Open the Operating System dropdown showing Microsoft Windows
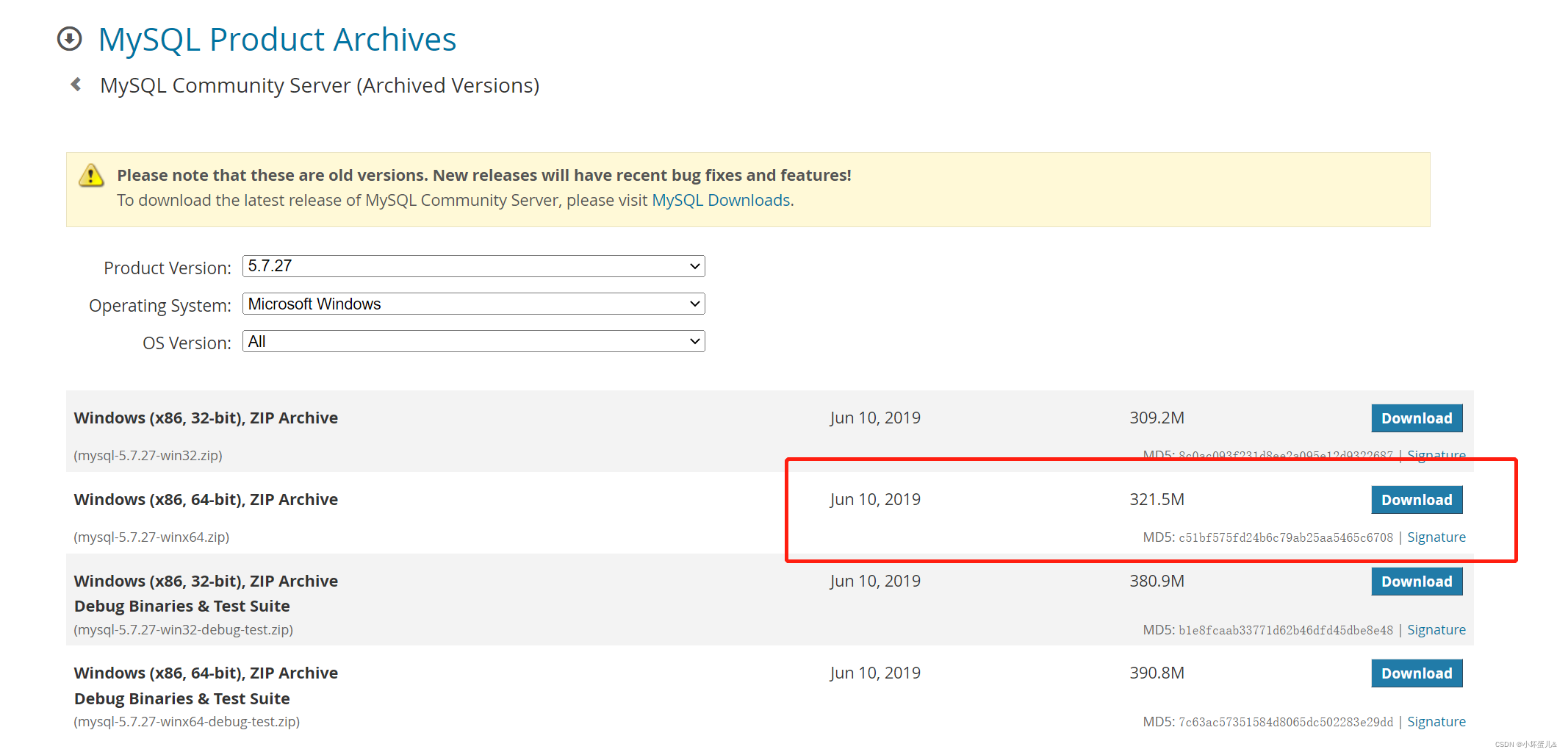Image resolution: width=1568 pixels, height=755 pixels. (x=474, y=304)
